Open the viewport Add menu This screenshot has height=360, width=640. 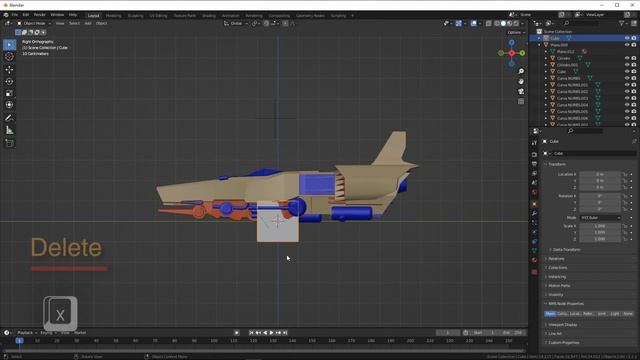(x=88, y=24)
